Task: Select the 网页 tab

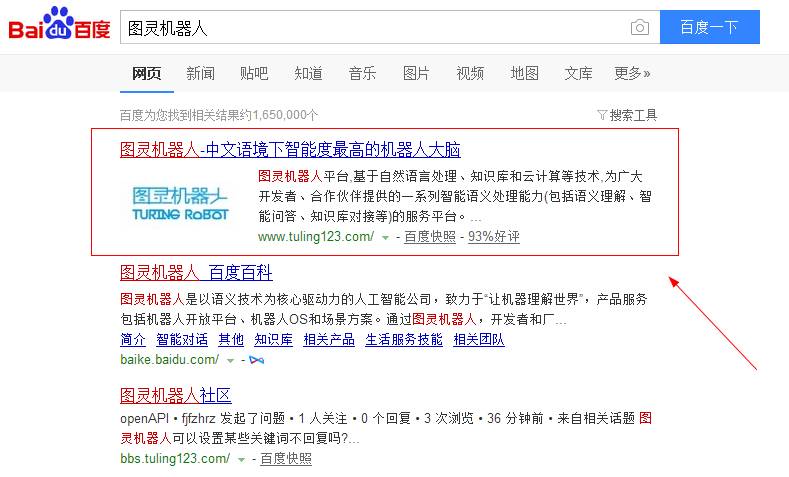Action: click(146, 73)
